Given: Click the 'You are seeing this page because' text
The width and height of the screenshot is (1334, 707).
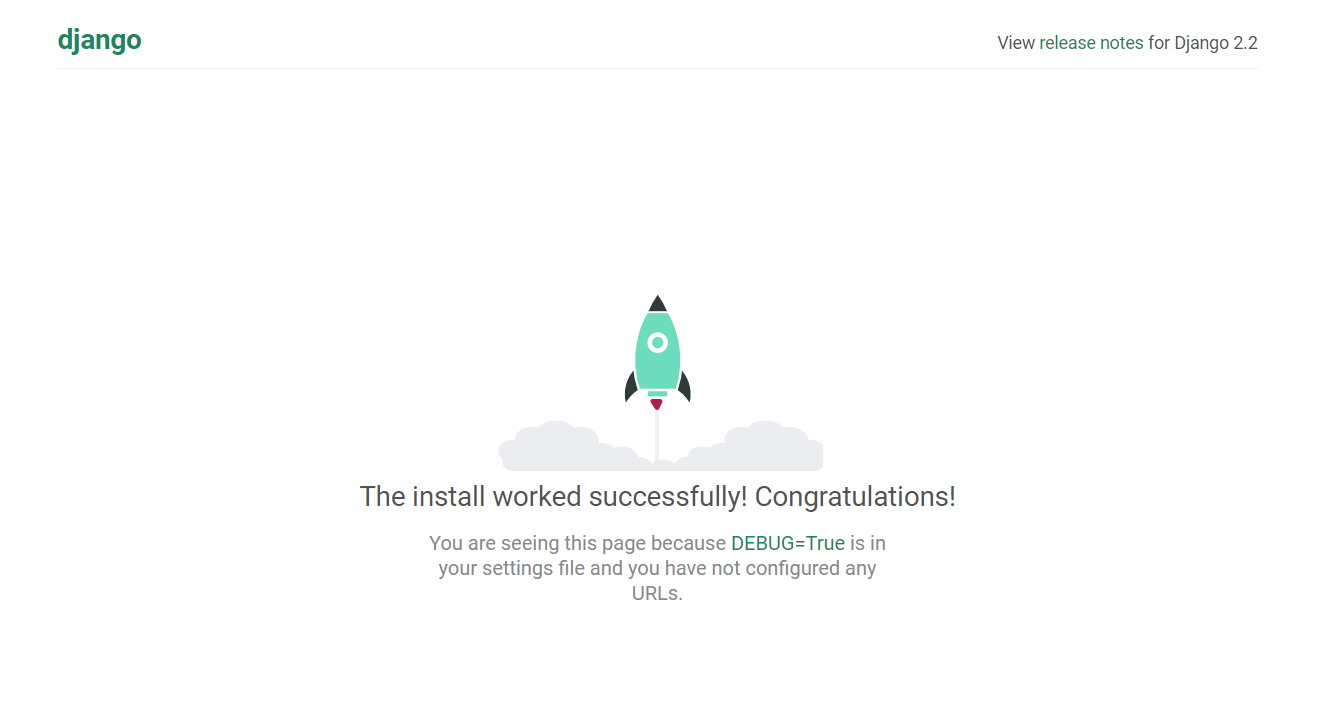Looking at the screenshot, I should pos(578,544).
